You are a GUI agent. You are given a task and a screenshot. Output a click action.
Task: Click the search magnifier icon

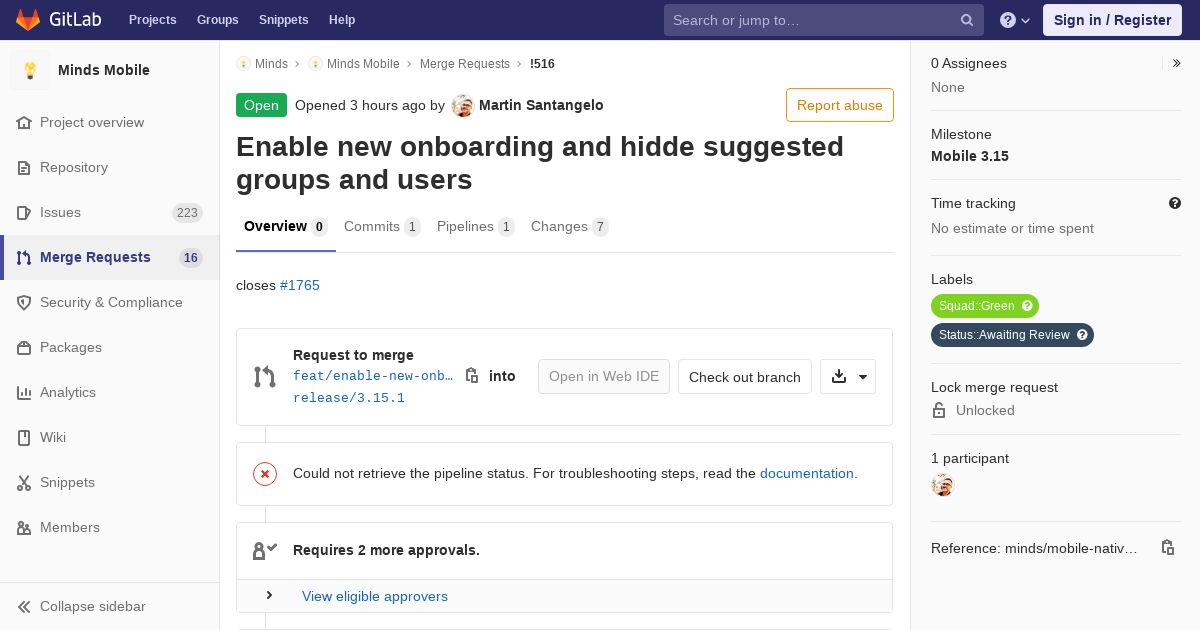[x=967, y=20]
